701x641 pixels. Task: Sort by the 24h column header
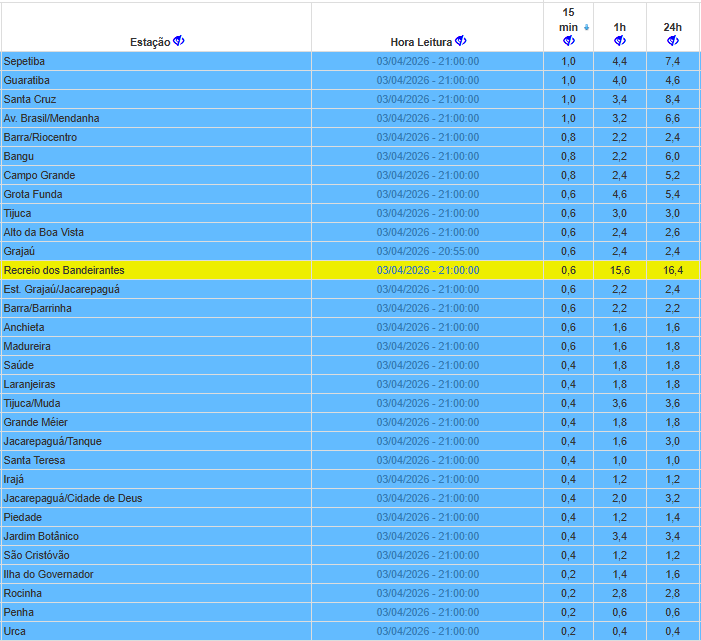[x=672, y=27]
